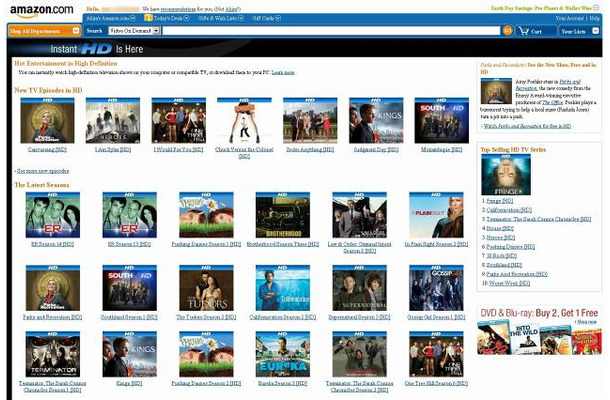
Task: Open the Chuck Versus the Colonel thumbnail
Action: [244, 121]
